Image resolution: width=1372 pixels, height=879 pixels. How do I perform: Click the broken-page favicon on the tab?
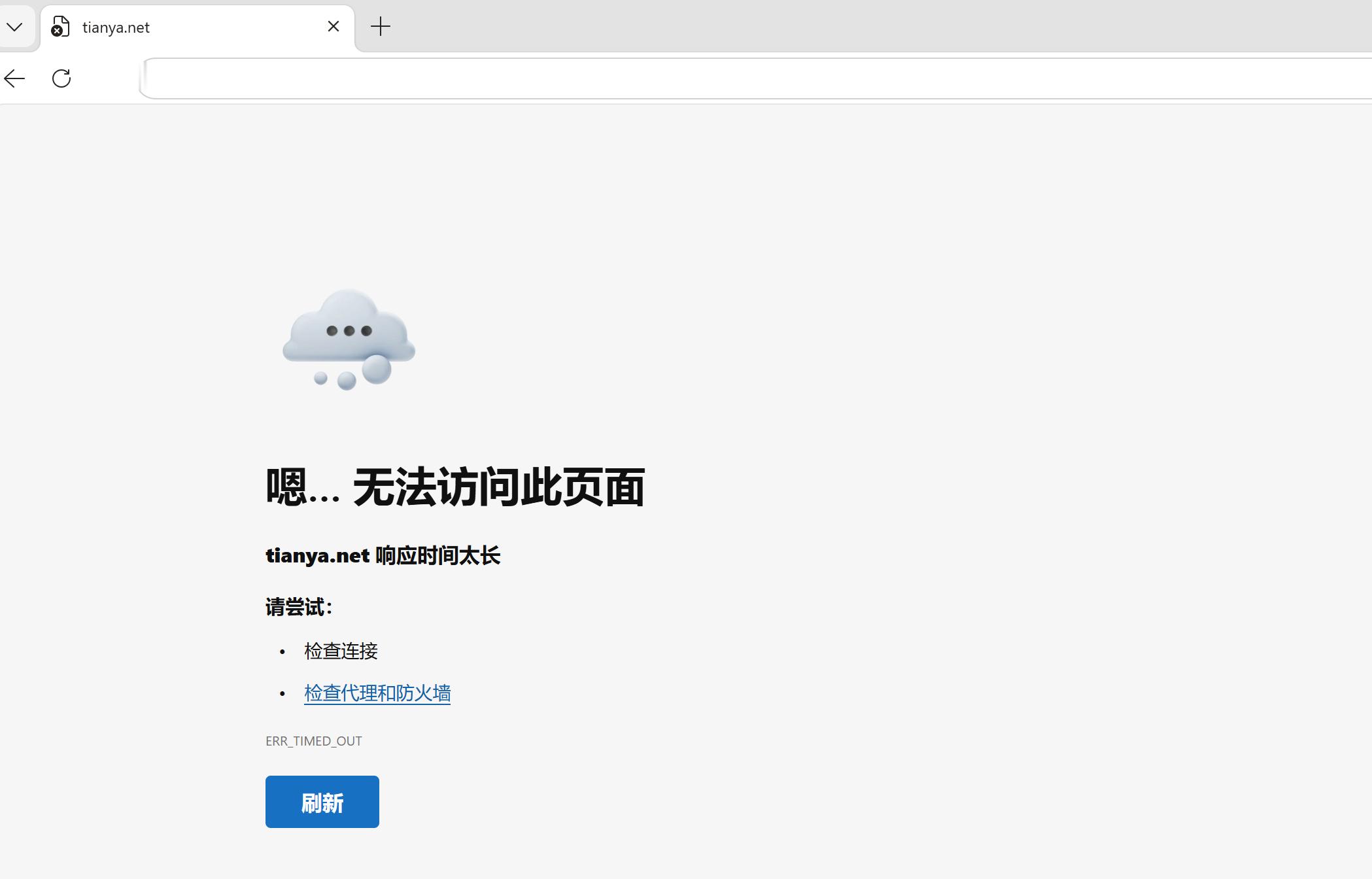(x=60, y=27)
